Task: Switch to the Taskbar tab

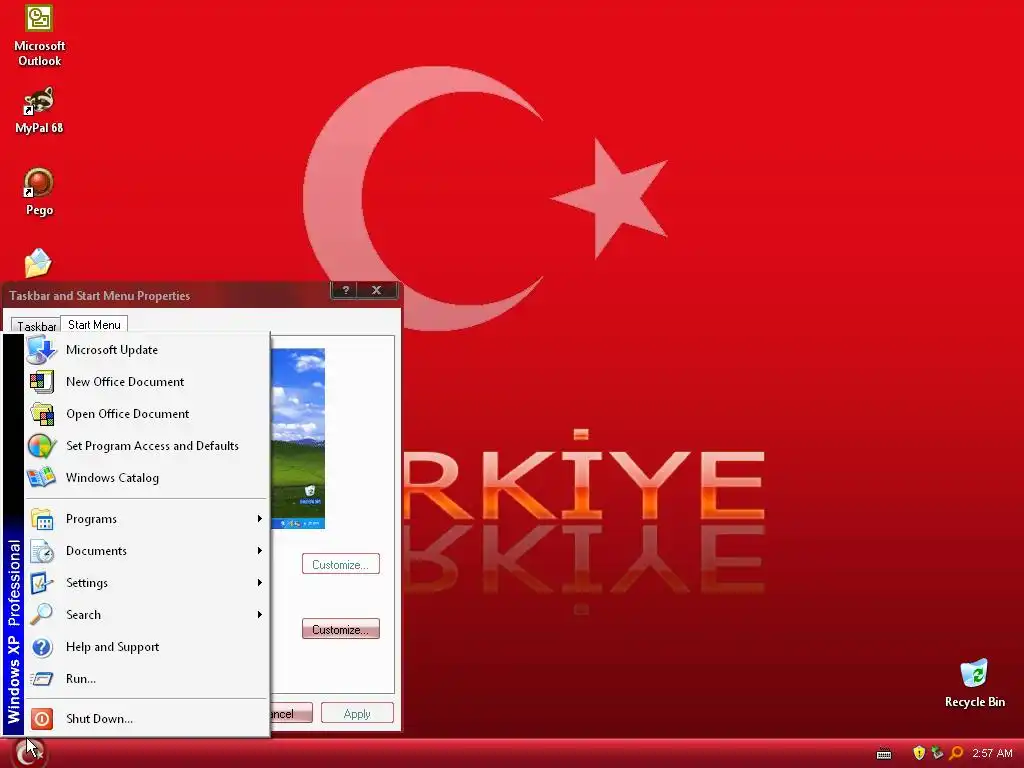Action: 36,326
